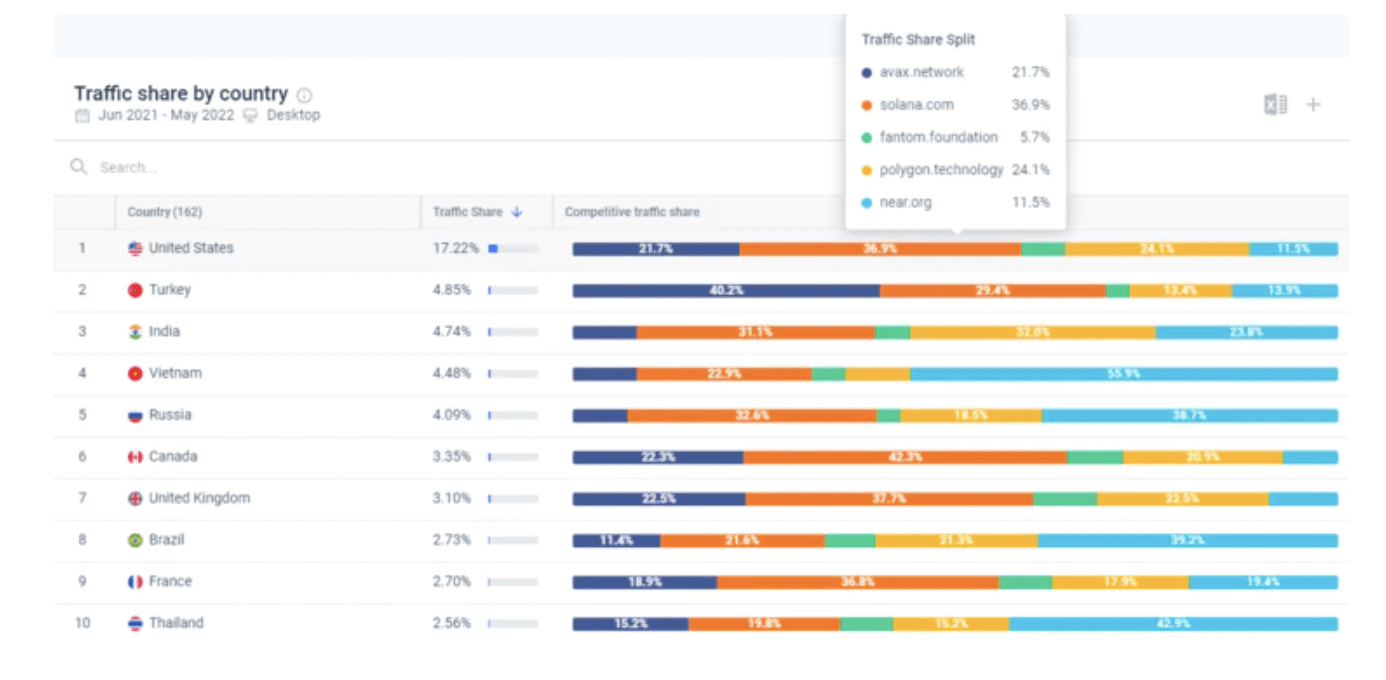Click the dark blue 40.2% segment in Turkey row
The height and width of the screenshot is (680, 1386).
click(x=727, y=291)
